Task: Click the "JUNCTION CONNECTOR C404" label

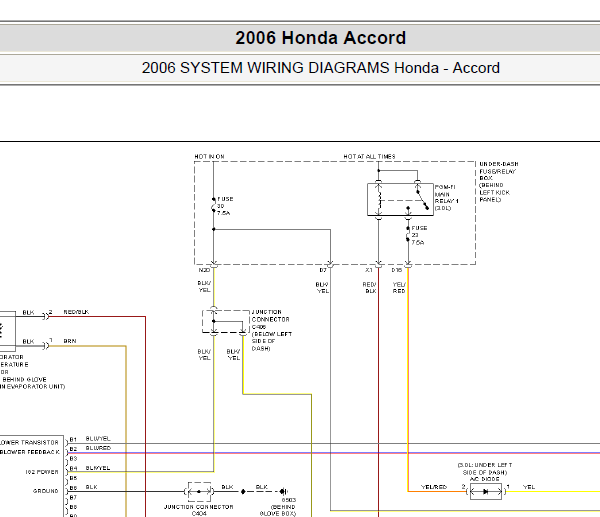Action: pos(199,510)
